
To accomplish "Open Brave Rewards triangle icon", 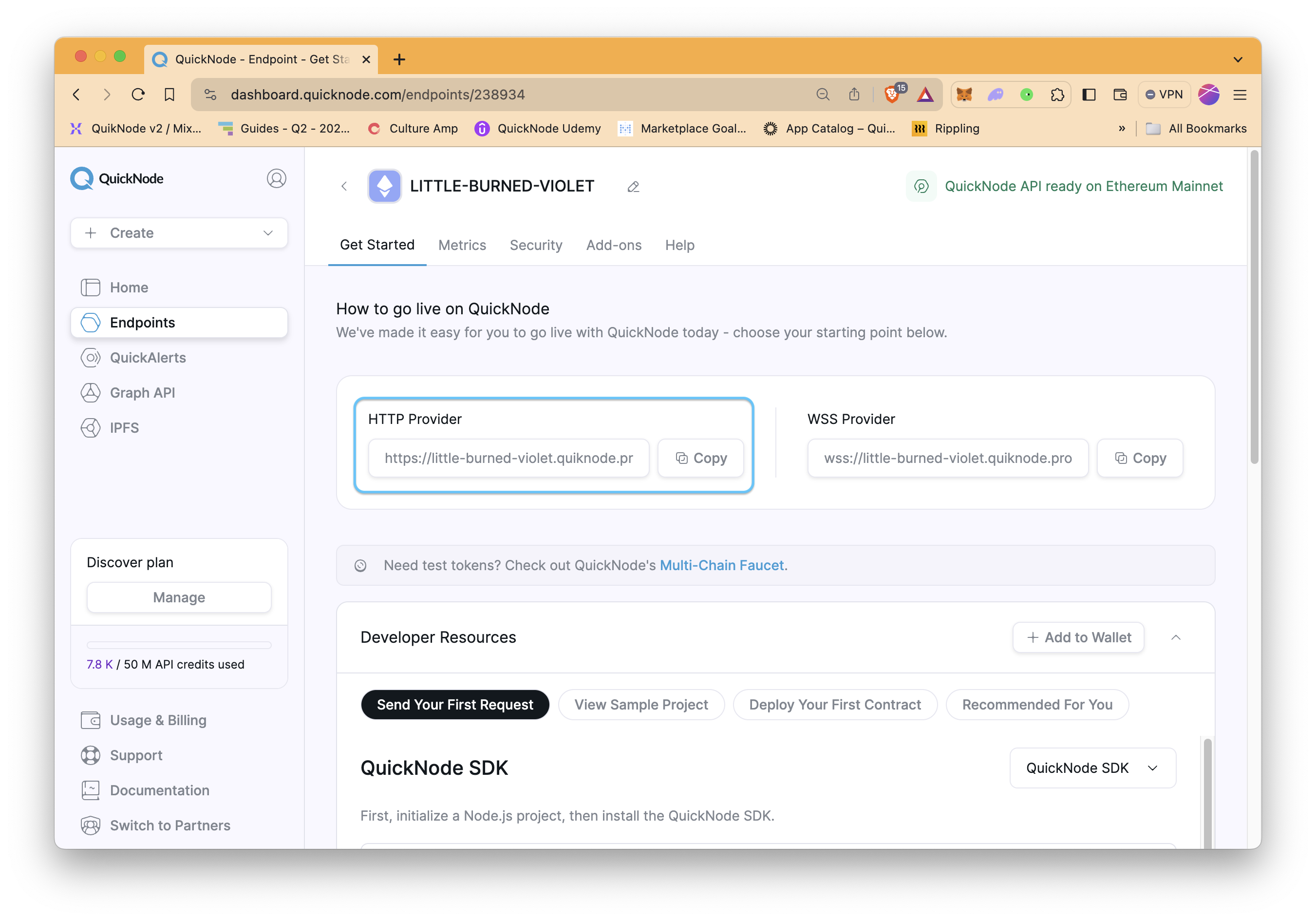I will click(924, 94).
